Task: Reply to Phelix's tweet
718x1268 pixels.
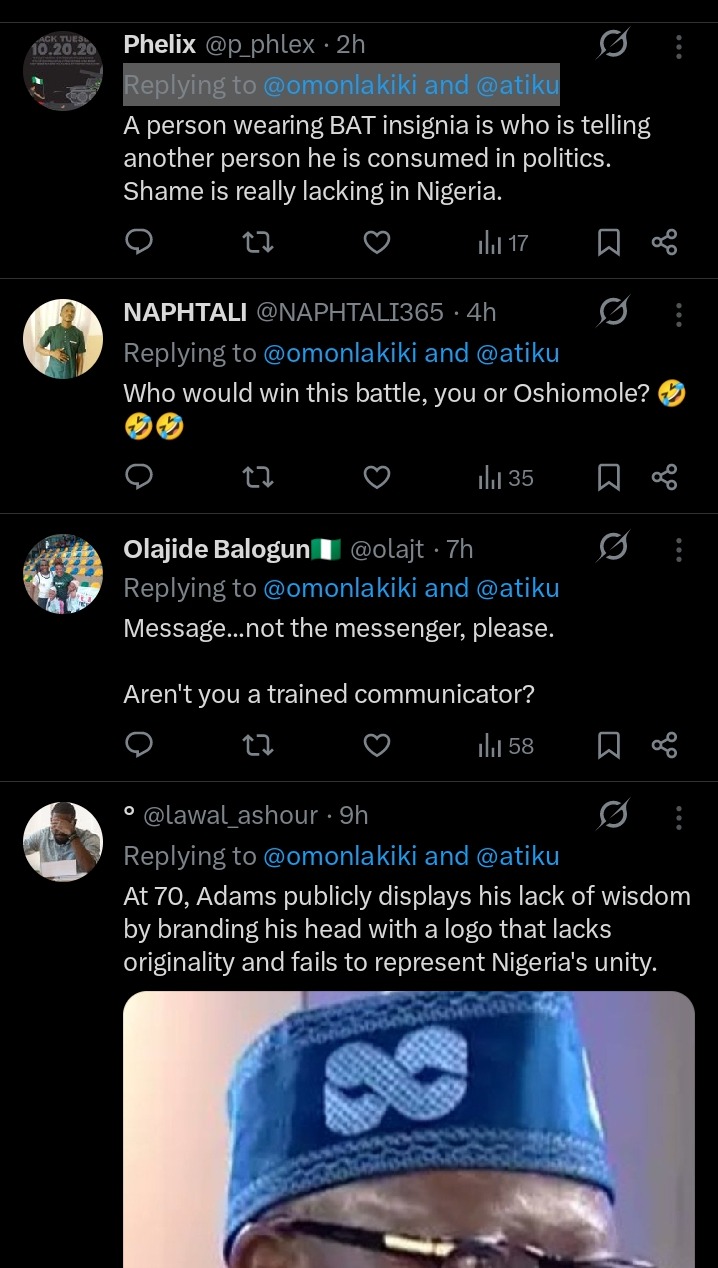Action: [140, 242]
